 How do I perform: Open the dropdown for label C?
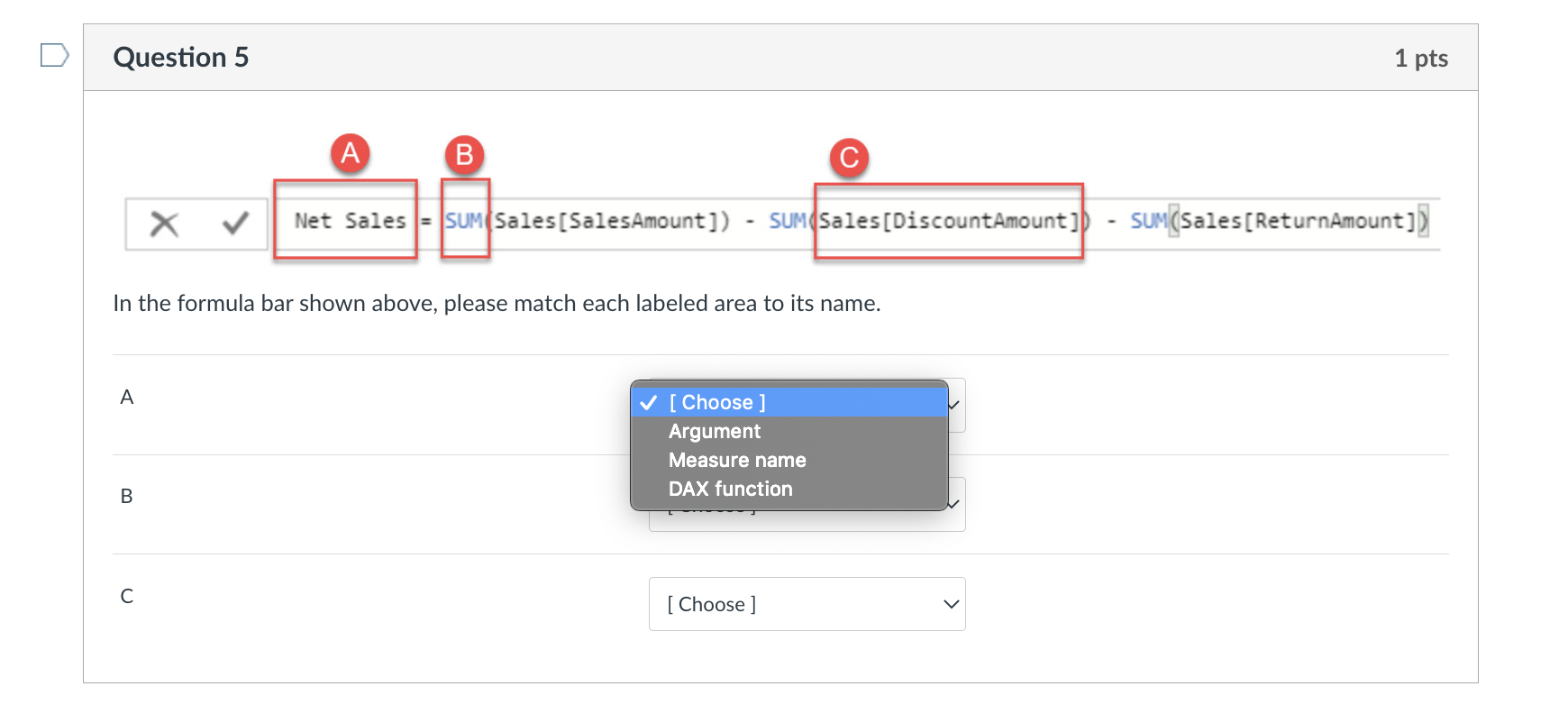point(807,604)
